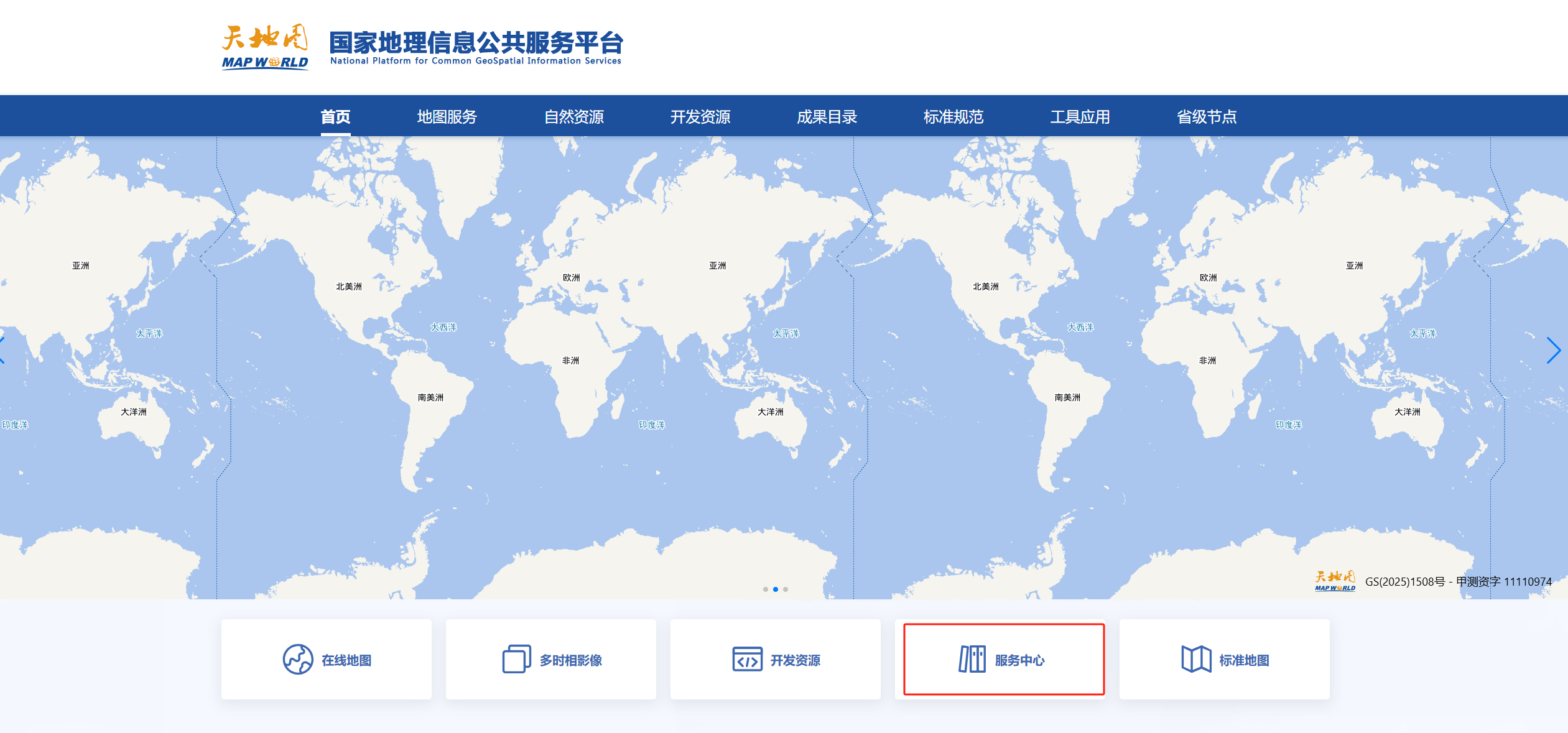Click the 国家地理信息公共服务平台 title

(x=476, y=42)
